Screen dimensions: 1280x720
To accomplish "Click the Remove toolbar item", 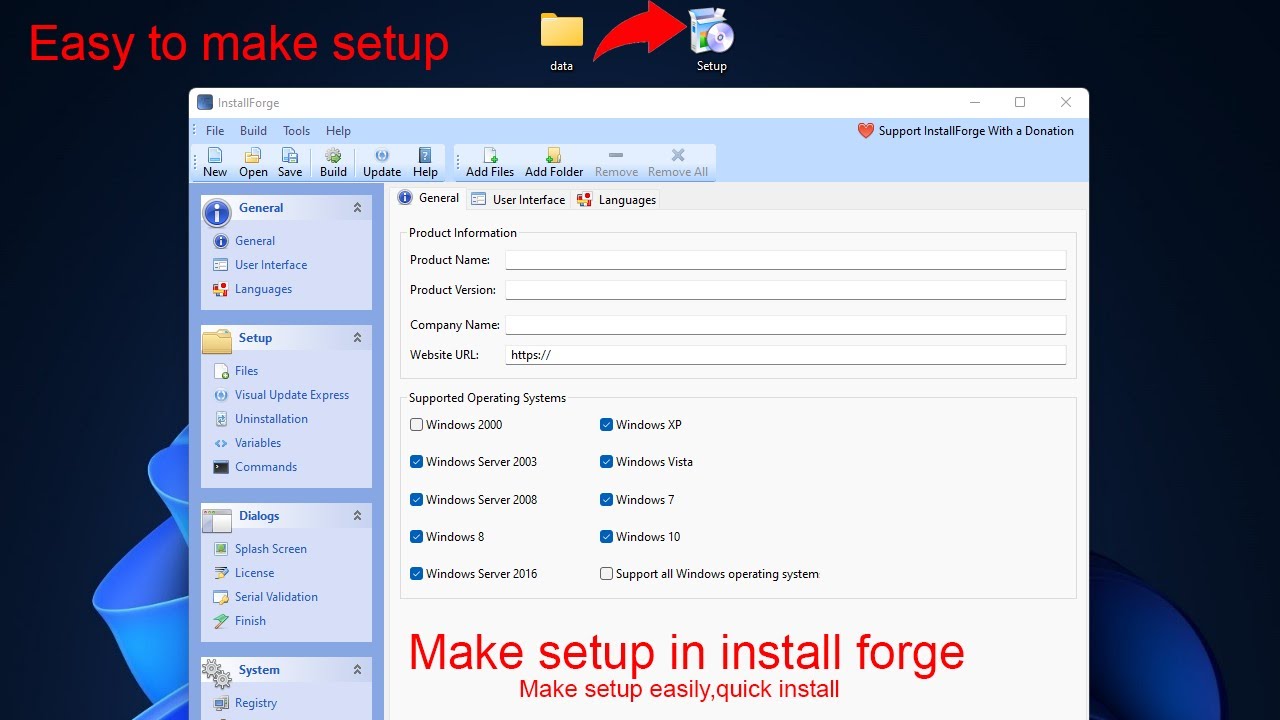I will (x=616, y=162).
